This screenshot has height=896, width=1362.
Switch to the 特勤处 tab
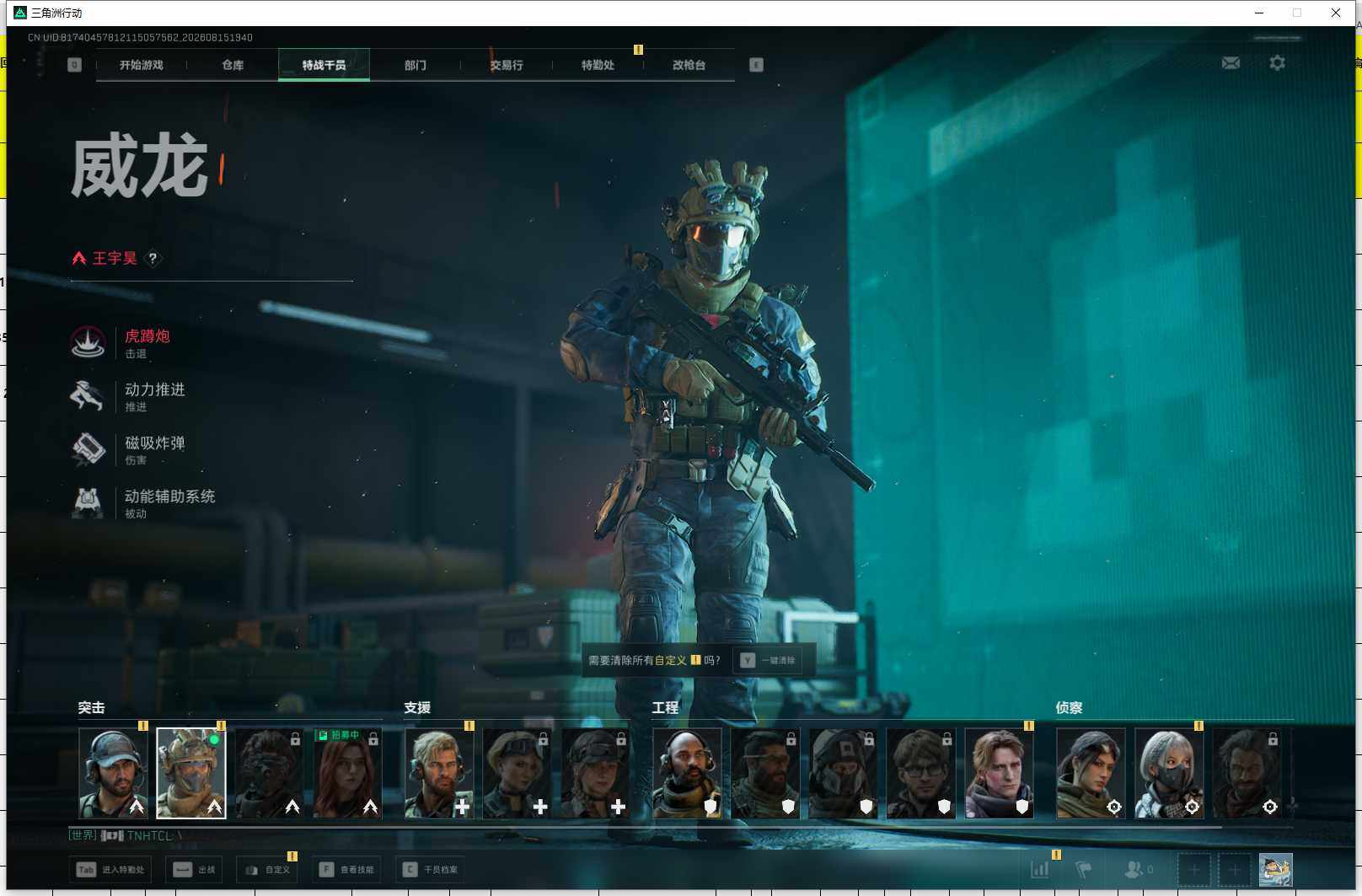coord(598,65)
